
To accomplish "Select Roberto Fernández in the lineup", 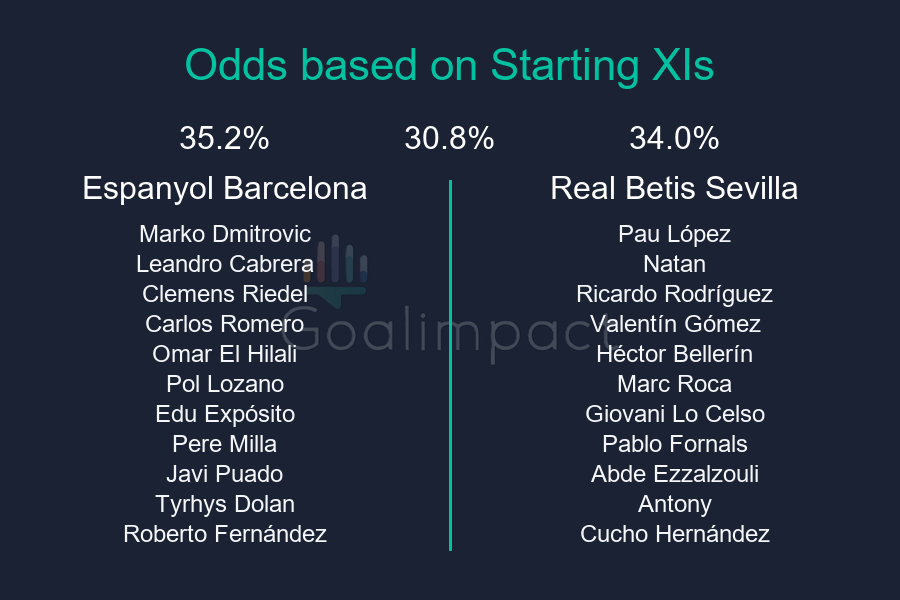I will [x=225, y=534].
